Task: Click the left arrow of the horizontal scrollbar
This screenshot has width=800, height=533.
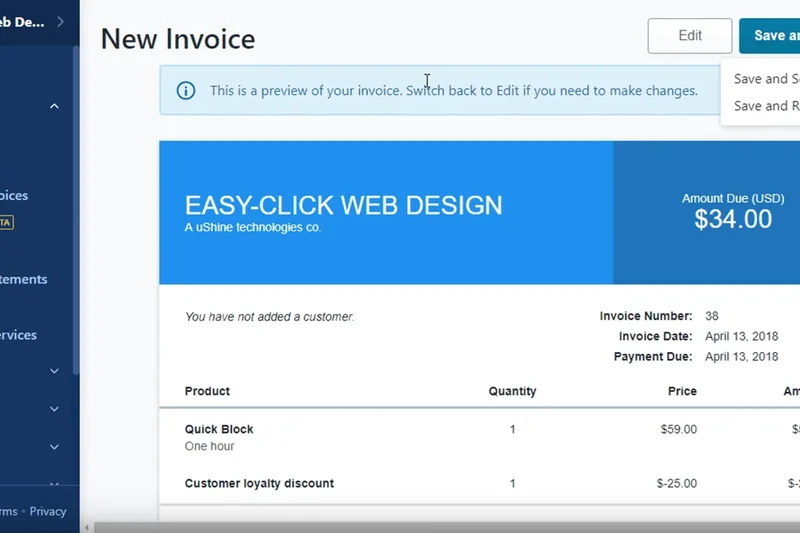Action: click(89, 527)
